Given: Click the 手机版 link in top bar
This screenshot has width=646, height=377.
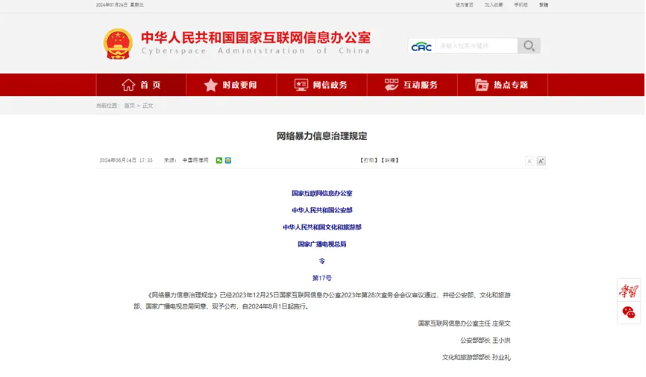Looking at the screenshot, I should coord(521,5).
